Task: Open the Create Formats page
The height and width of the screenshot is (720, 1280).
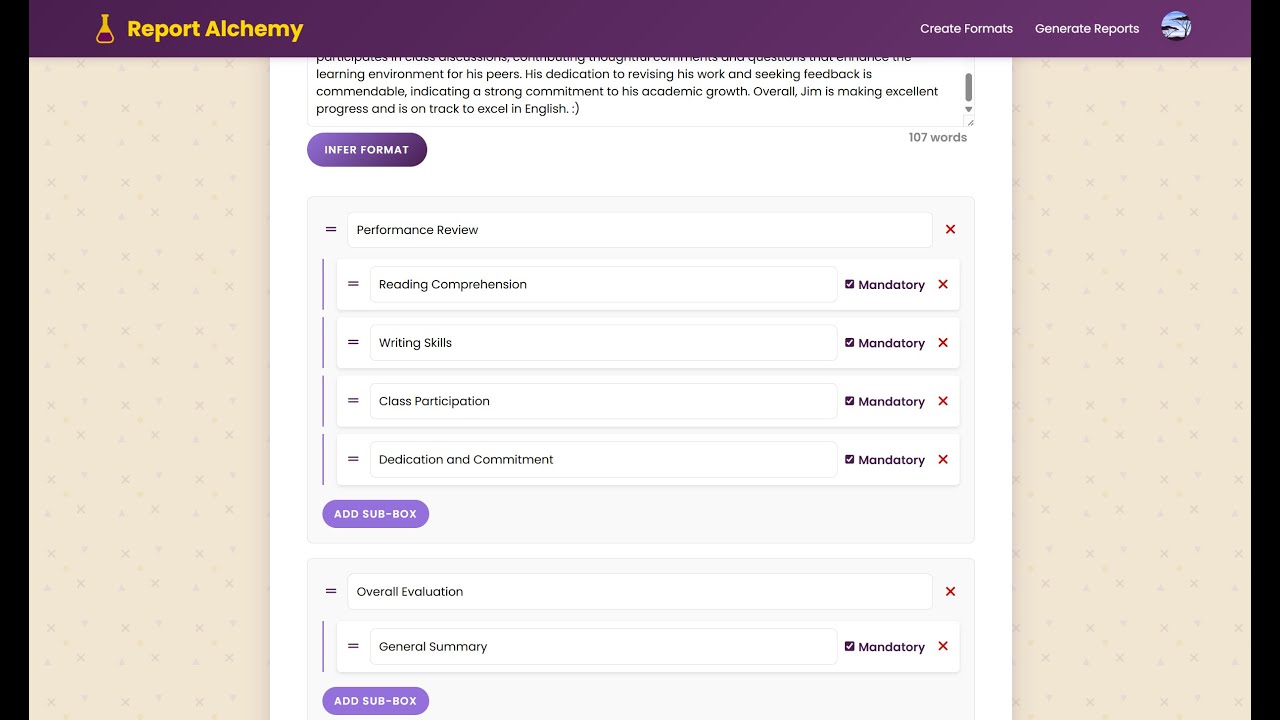Action: click(x=966, y=29)
